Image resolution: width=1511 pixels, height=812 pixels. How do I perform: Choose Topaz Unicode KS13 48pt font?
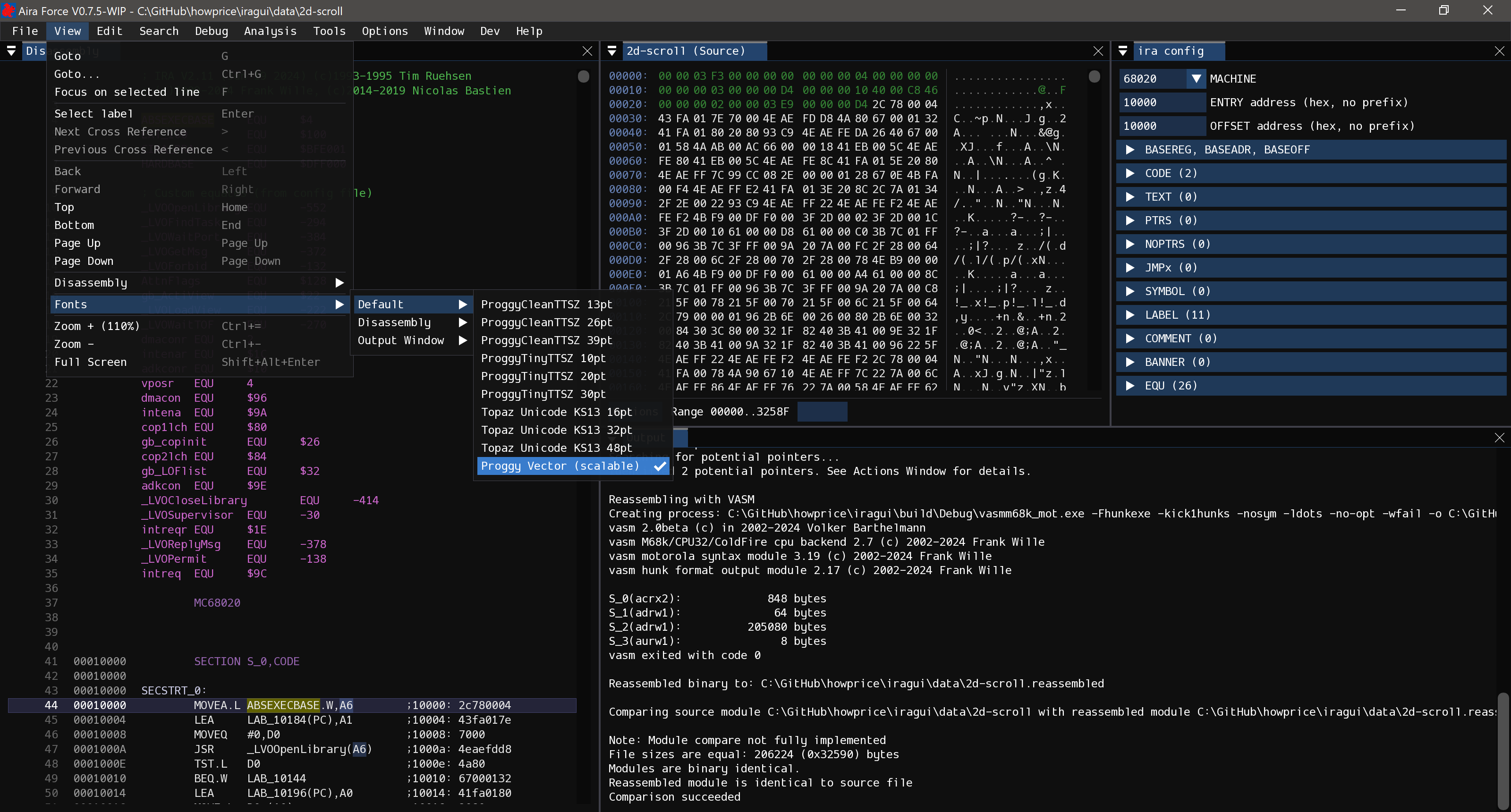pos(573,448)
